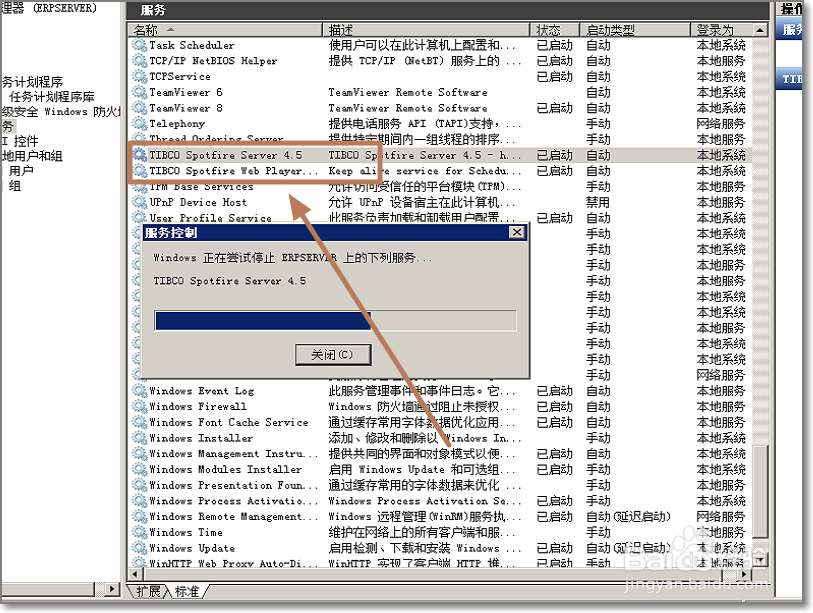
Task: Click the Windows Remote Management gear icon
Action: point(139,517)
